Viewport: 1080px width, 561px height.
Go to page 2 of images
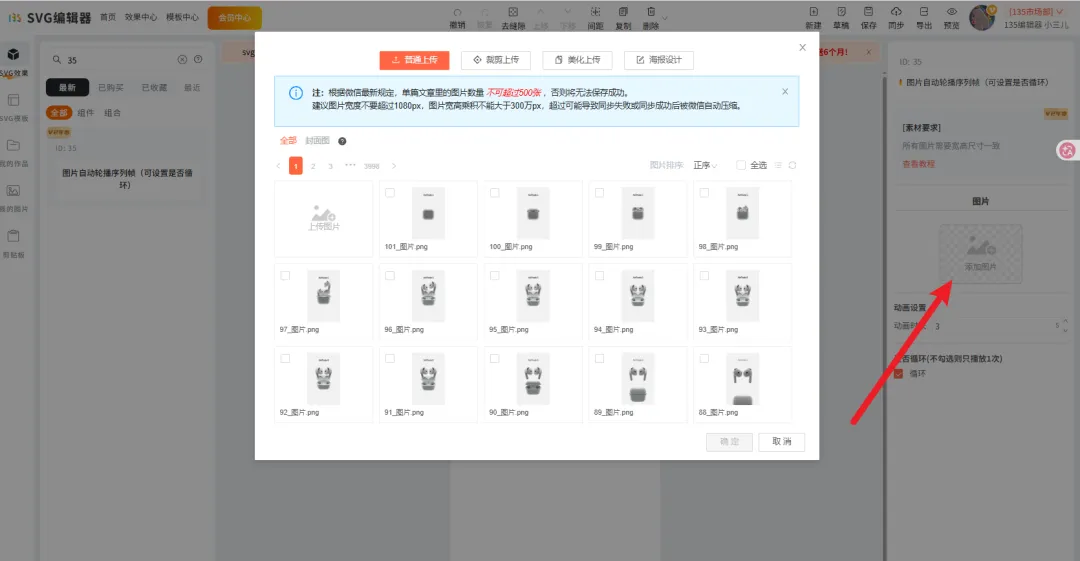(313, 166)
